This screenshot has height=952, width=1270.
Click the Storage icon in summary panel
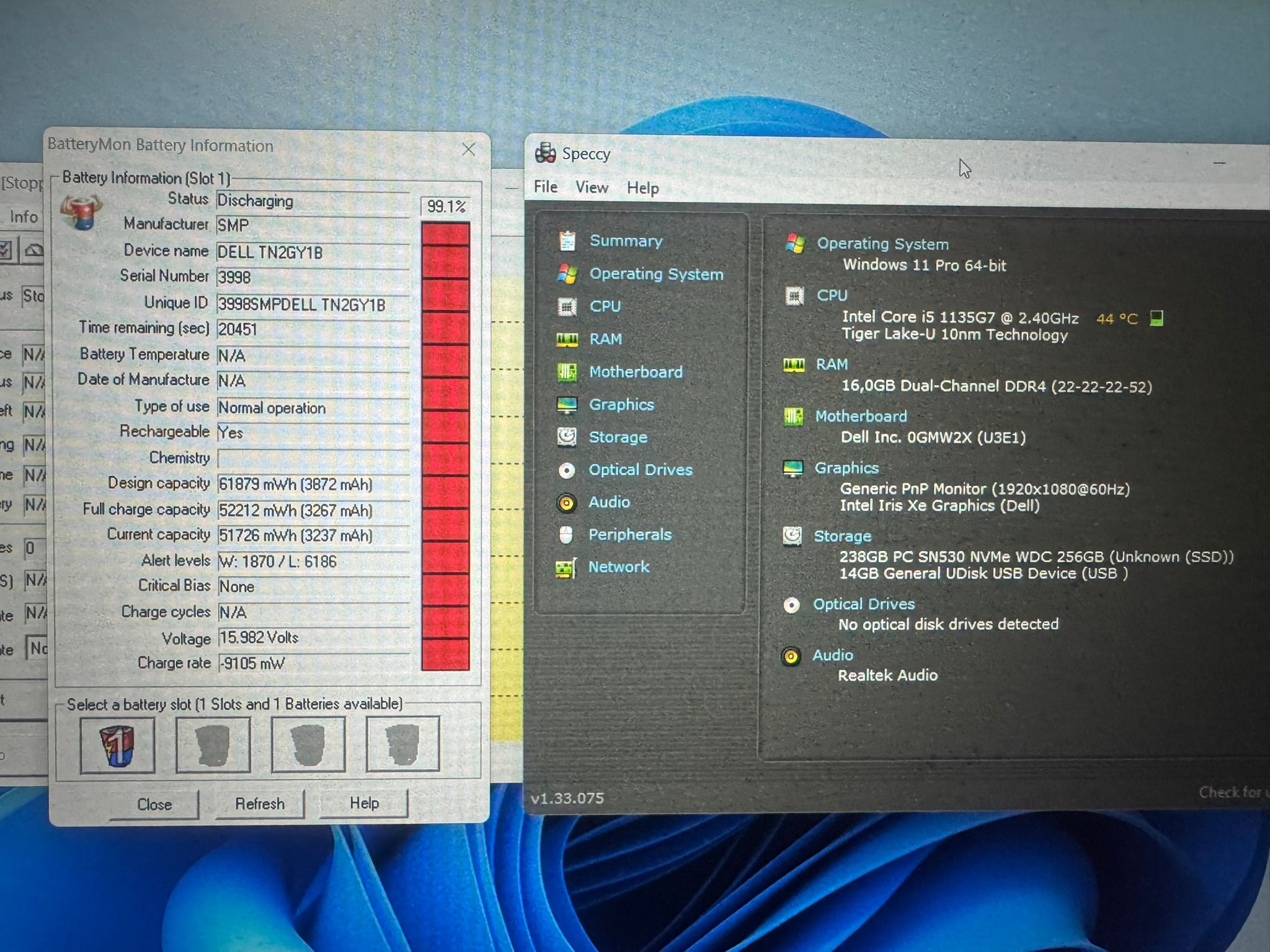792,536
